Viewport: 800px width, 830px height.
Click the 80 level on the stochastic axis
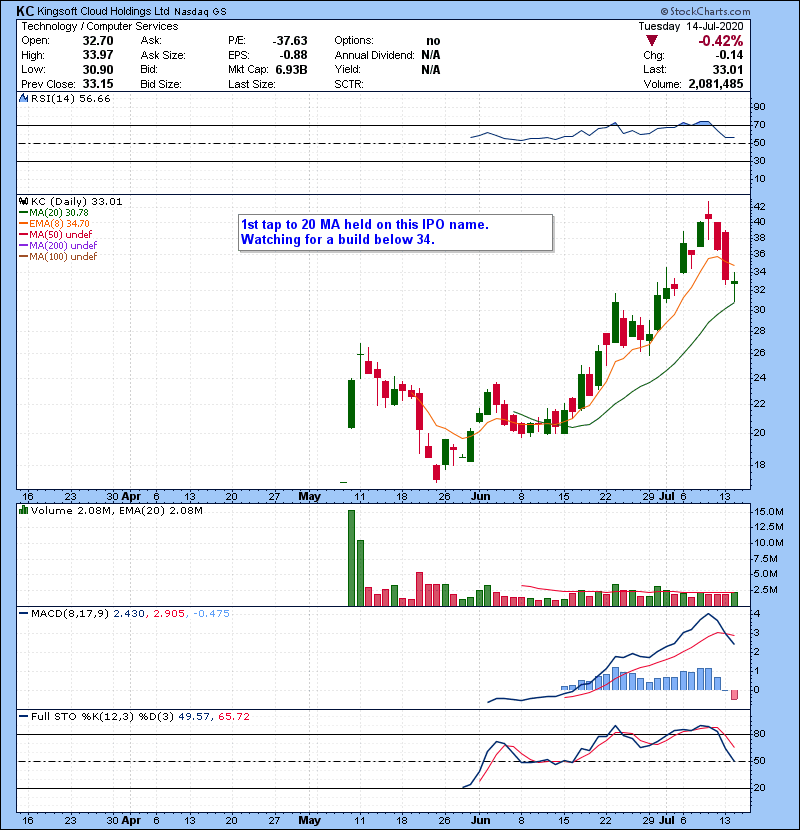click(x=759, y=734)
